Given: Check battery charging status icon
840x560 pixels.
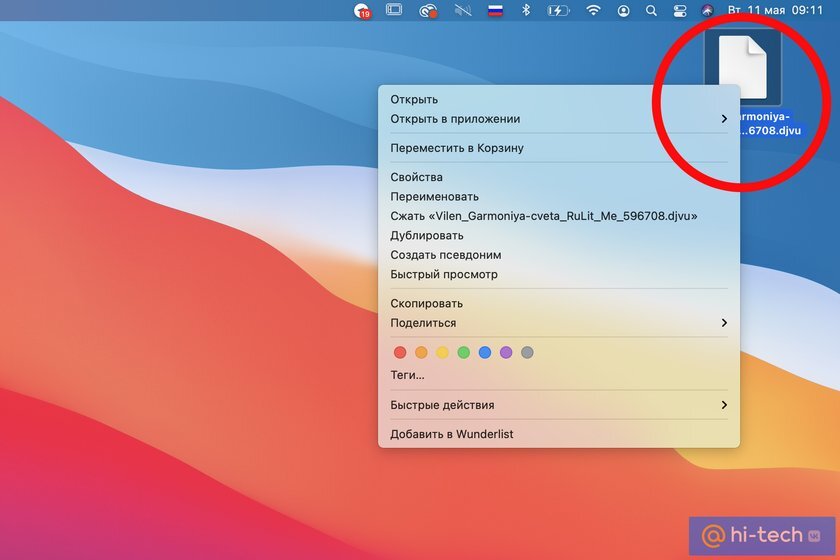Looking at the screenshot, I should (558, 10).
